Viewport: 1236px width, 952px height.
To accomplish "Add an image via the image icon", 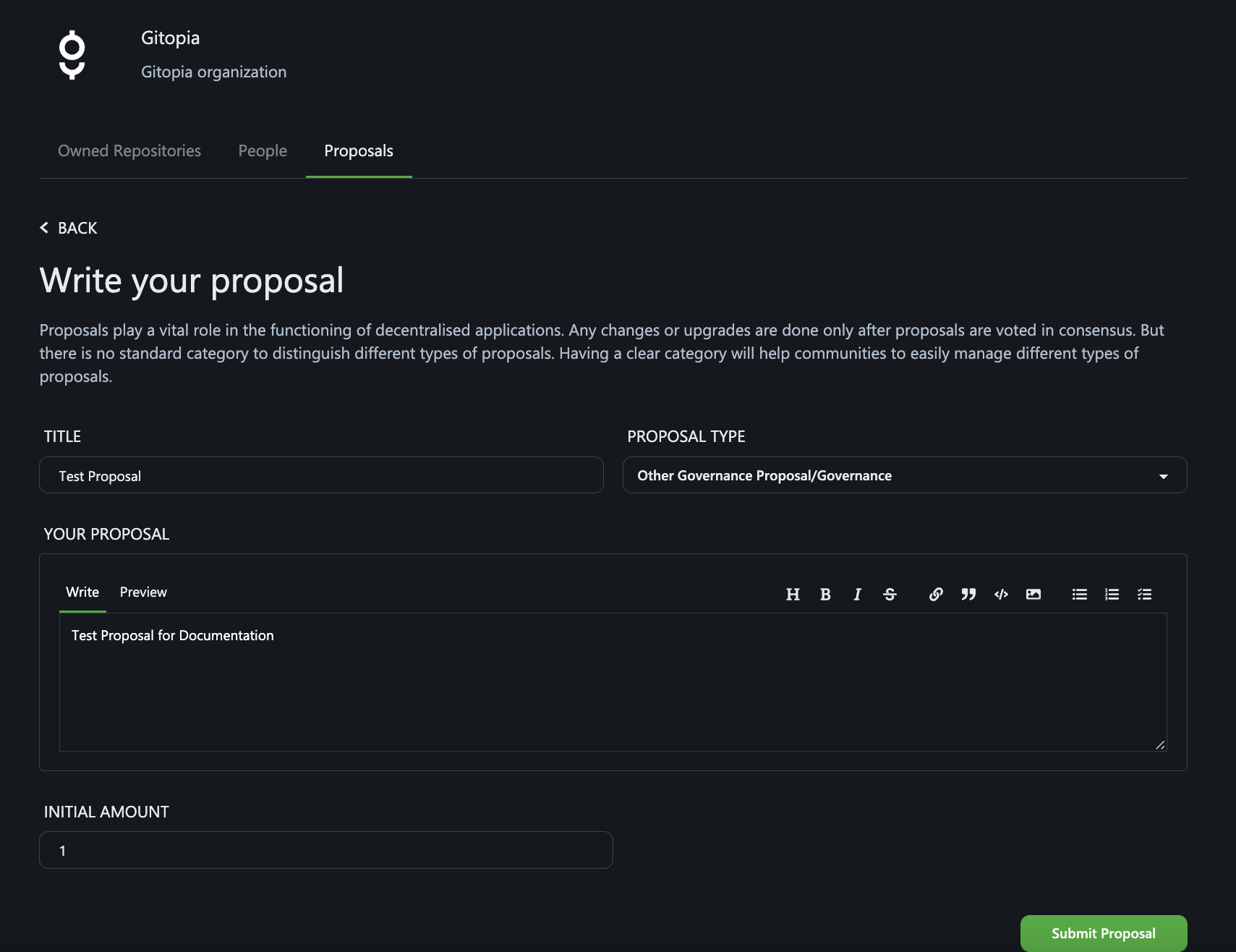I will [x=1033, y=594].
